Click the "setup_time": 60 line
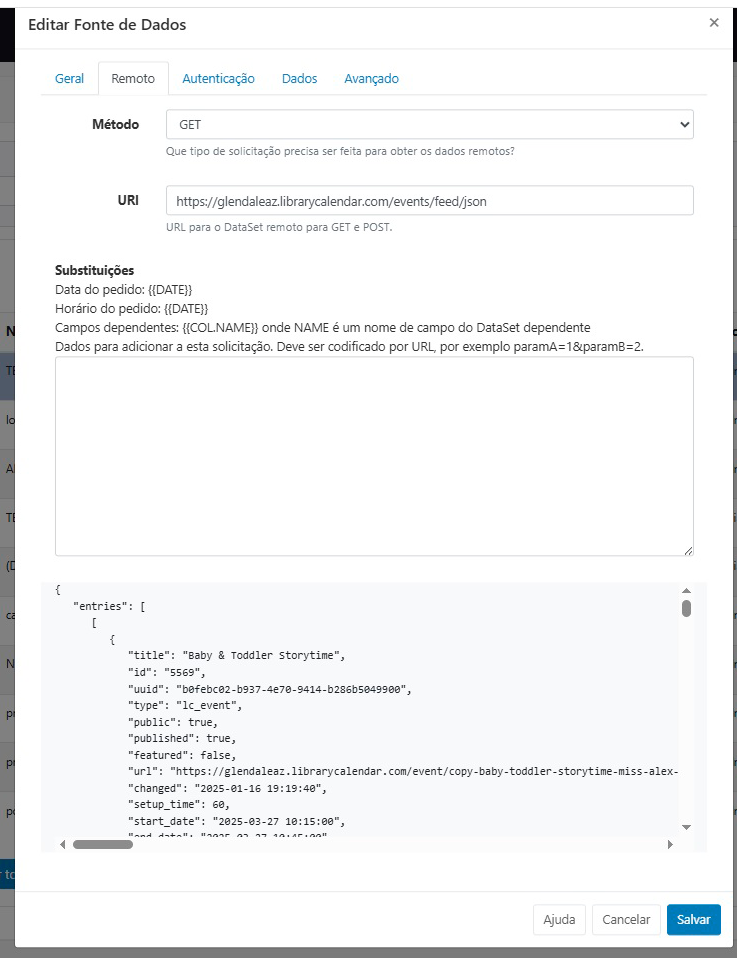 pyautogui.click(x=179, y=805)
